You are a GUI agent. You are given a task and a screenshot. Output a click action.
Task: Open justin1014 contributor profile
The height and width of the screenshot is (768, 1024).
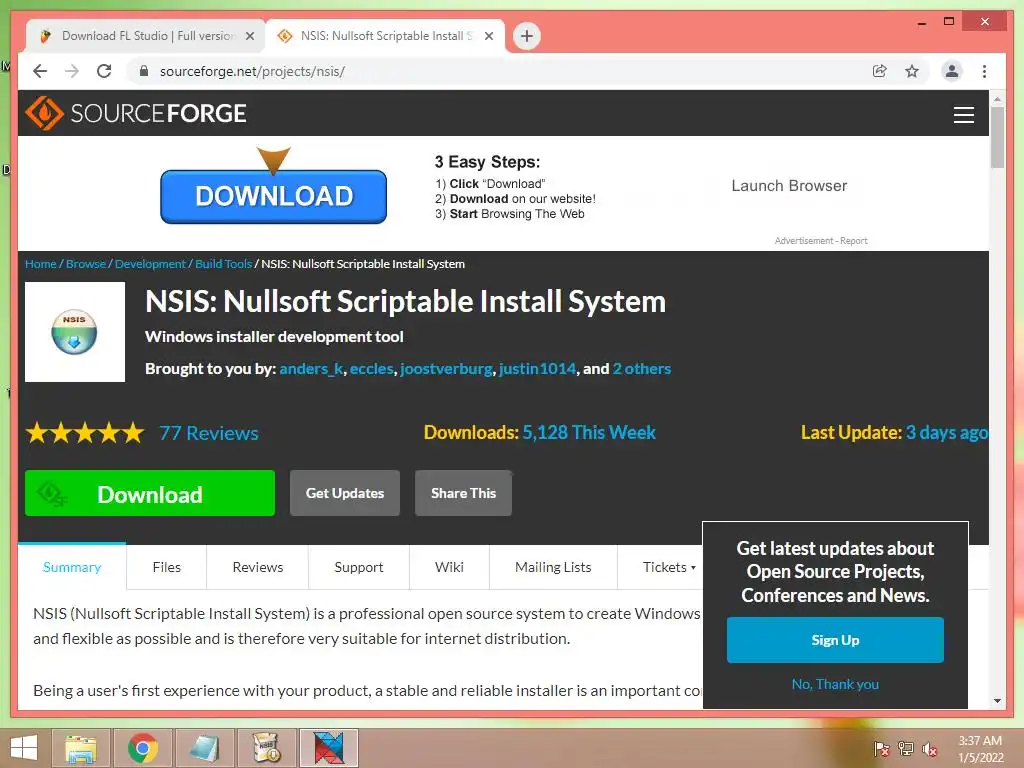[537, 369]
